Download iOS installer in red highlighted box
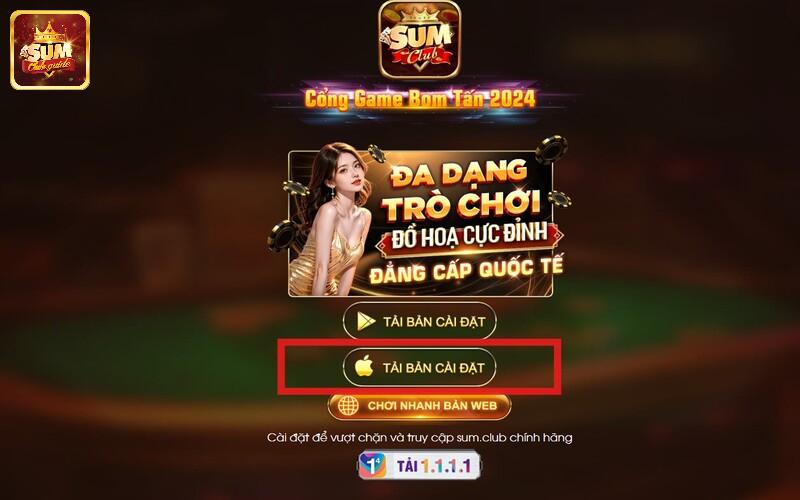 click(x=419, y=367)
